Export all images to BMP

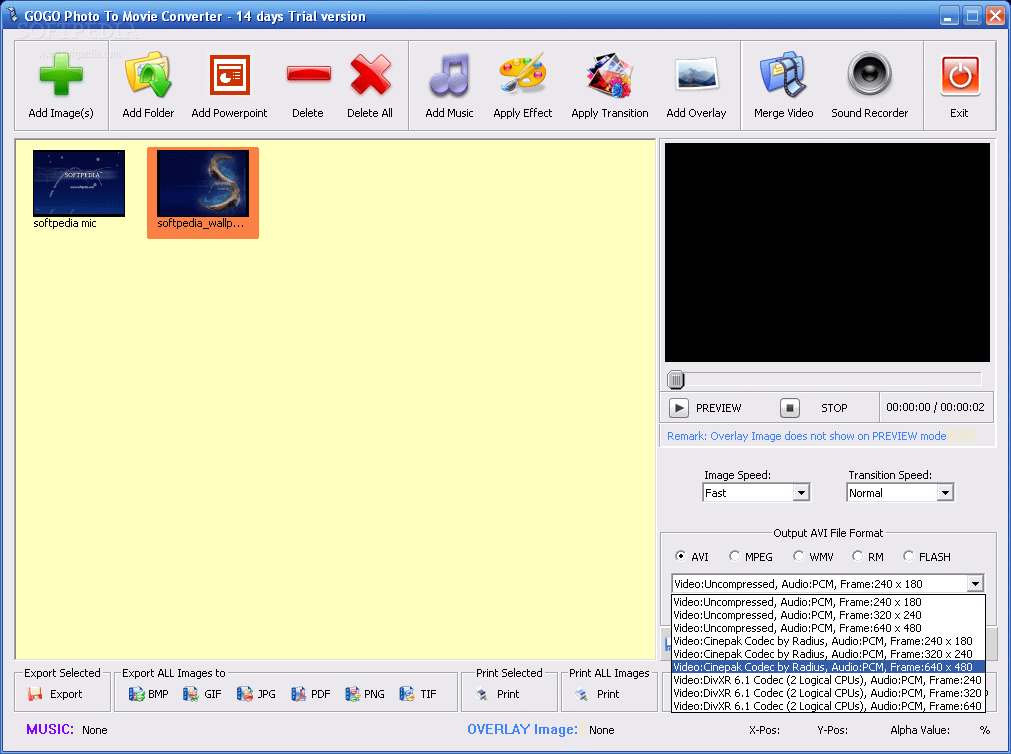[148, 694]
